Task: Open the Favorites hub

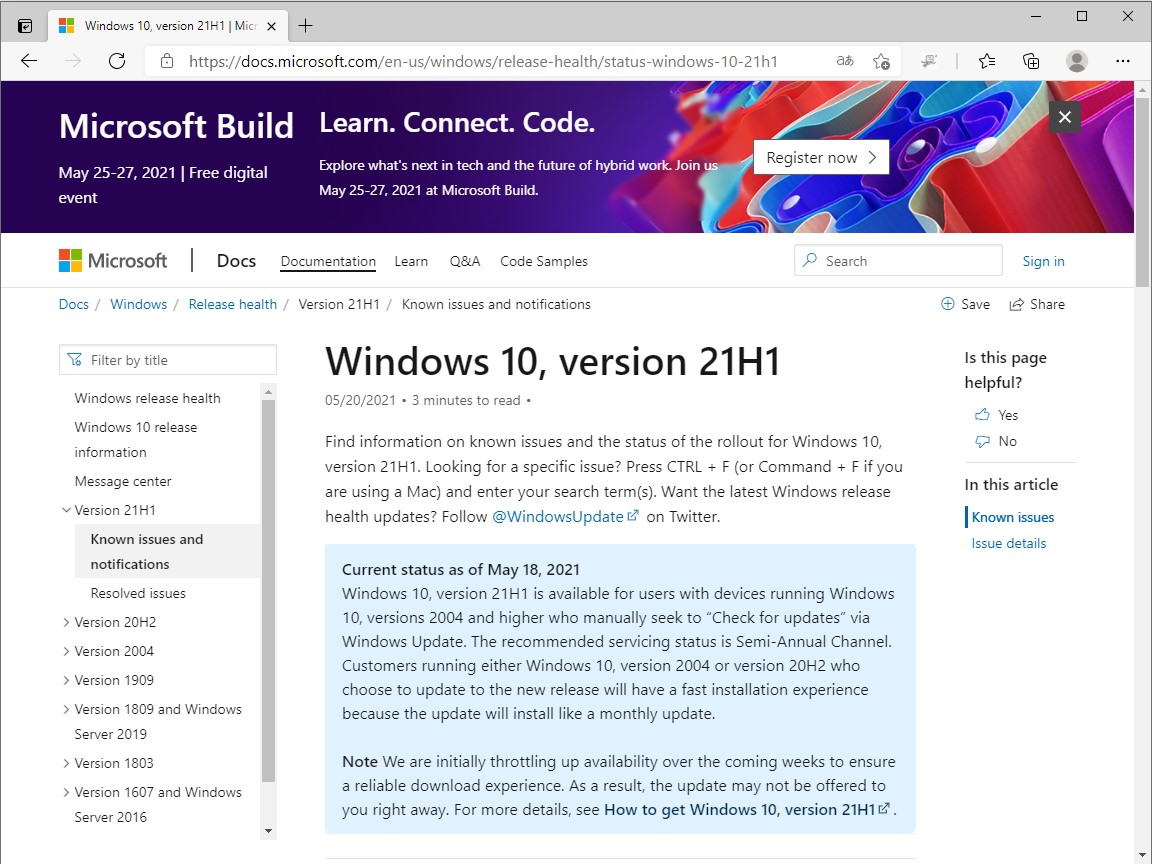Action: pos(986,61)
